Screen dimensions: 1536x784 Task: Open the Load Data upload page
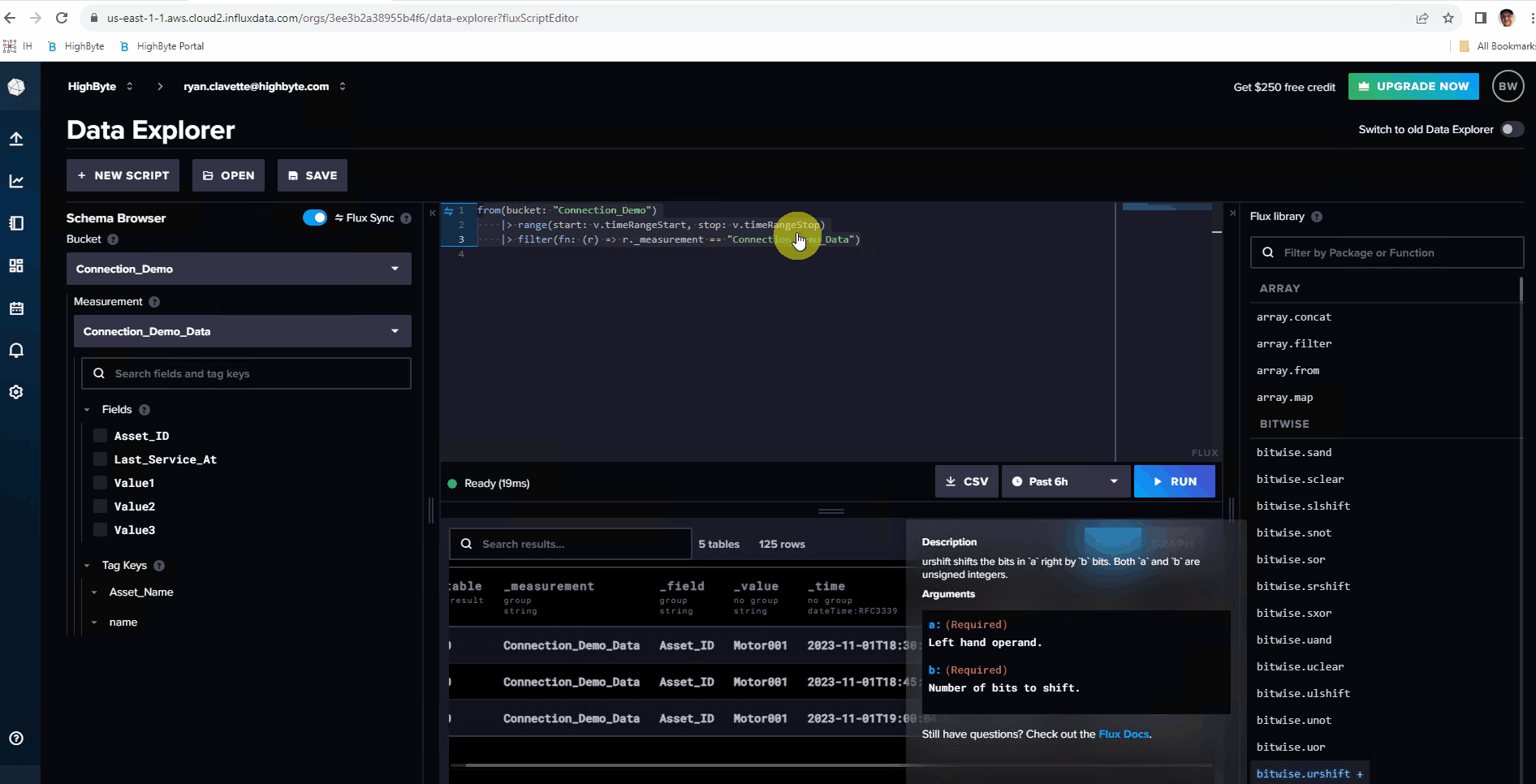pyautogui.click(x=16, y=139)
